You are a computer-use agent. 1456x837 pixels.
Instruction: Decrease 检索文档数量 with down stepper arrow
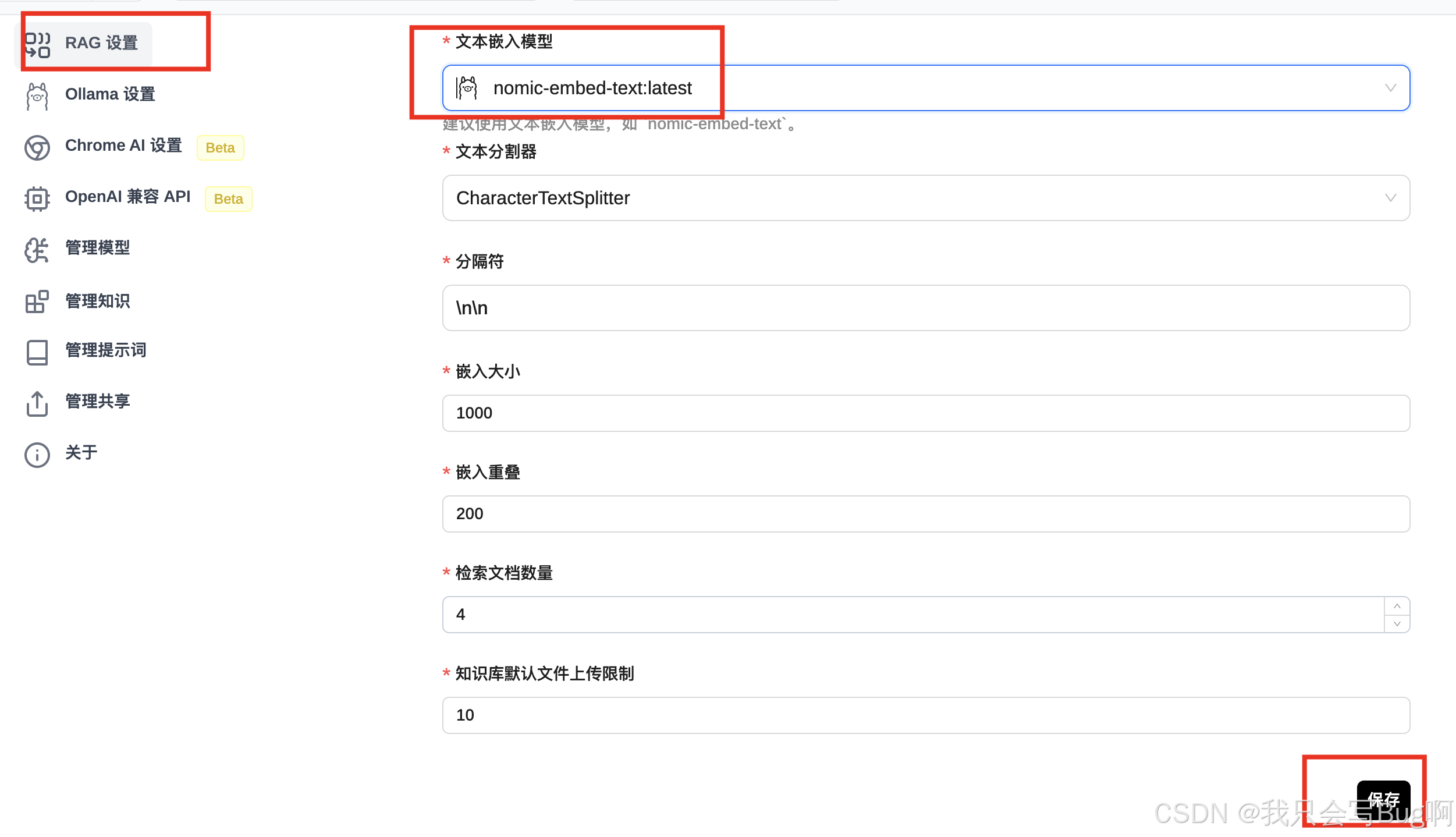1397,623
